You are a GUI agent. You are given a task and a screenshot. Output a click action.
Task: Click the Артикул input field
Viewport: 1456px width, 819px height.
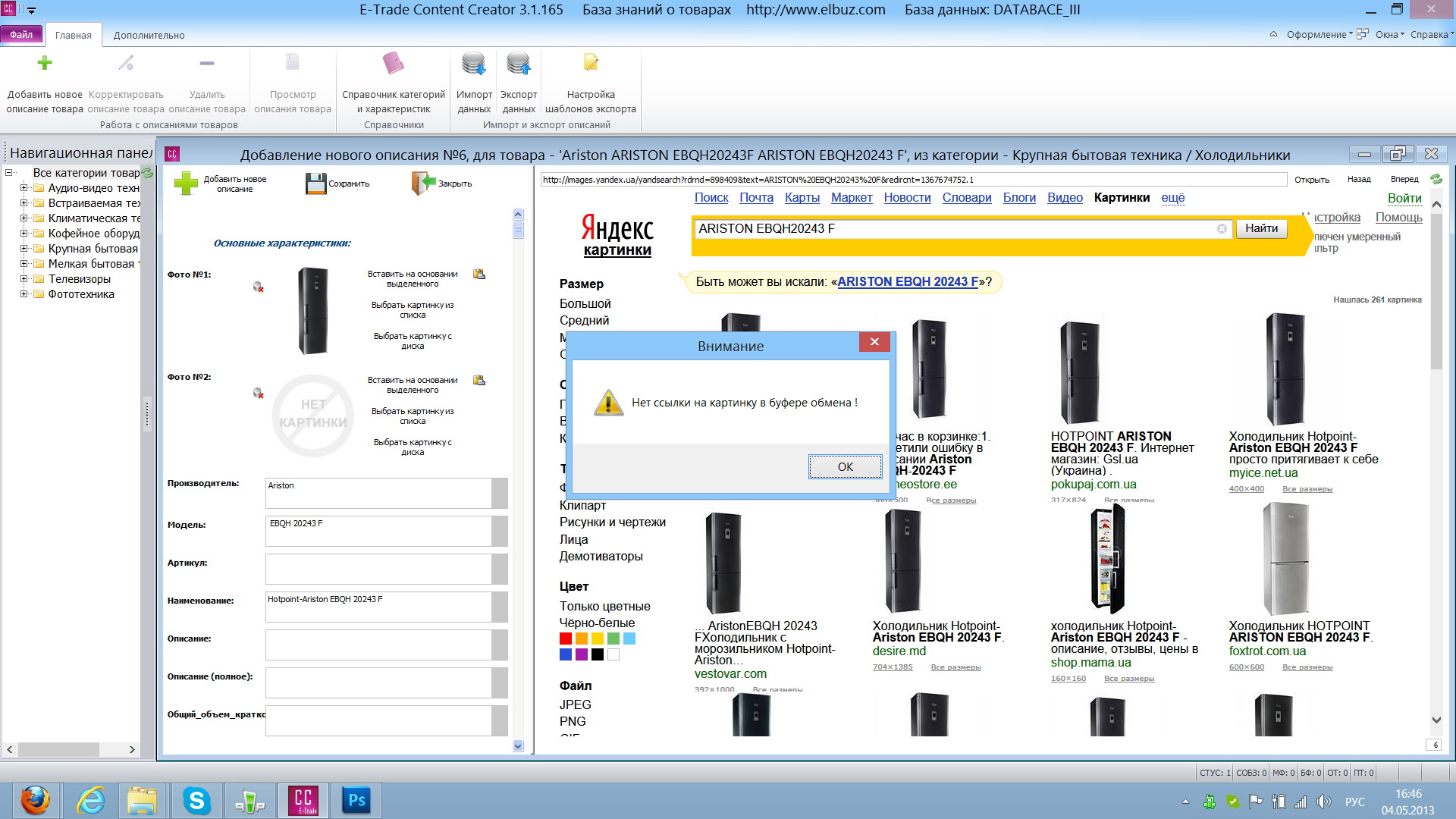(x=378, y=569)
